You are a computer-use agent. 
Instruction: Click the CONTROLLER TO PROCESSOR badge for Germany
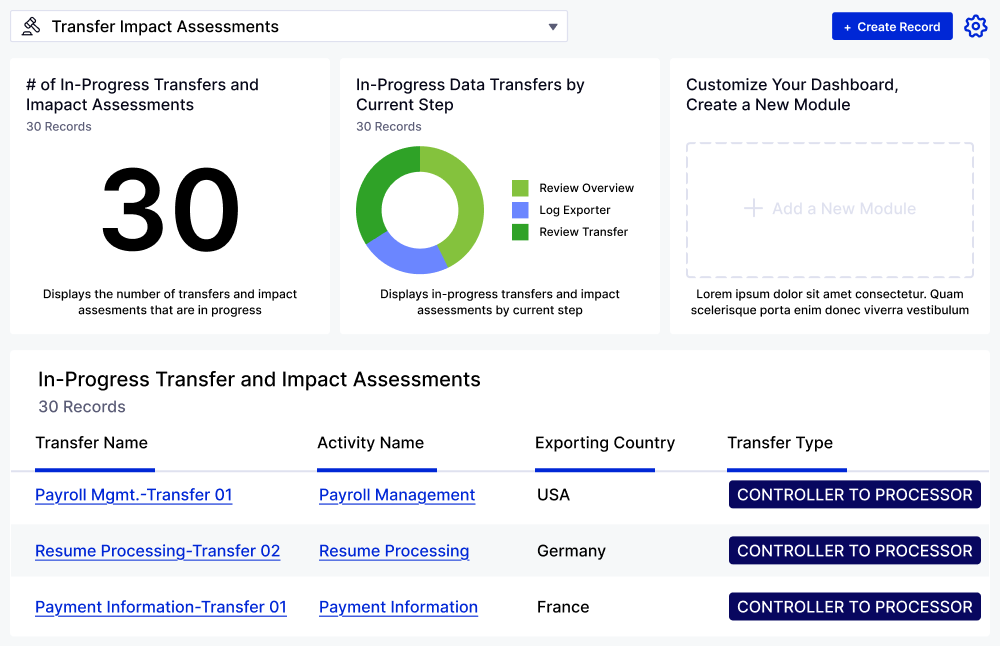pos(854,551)
